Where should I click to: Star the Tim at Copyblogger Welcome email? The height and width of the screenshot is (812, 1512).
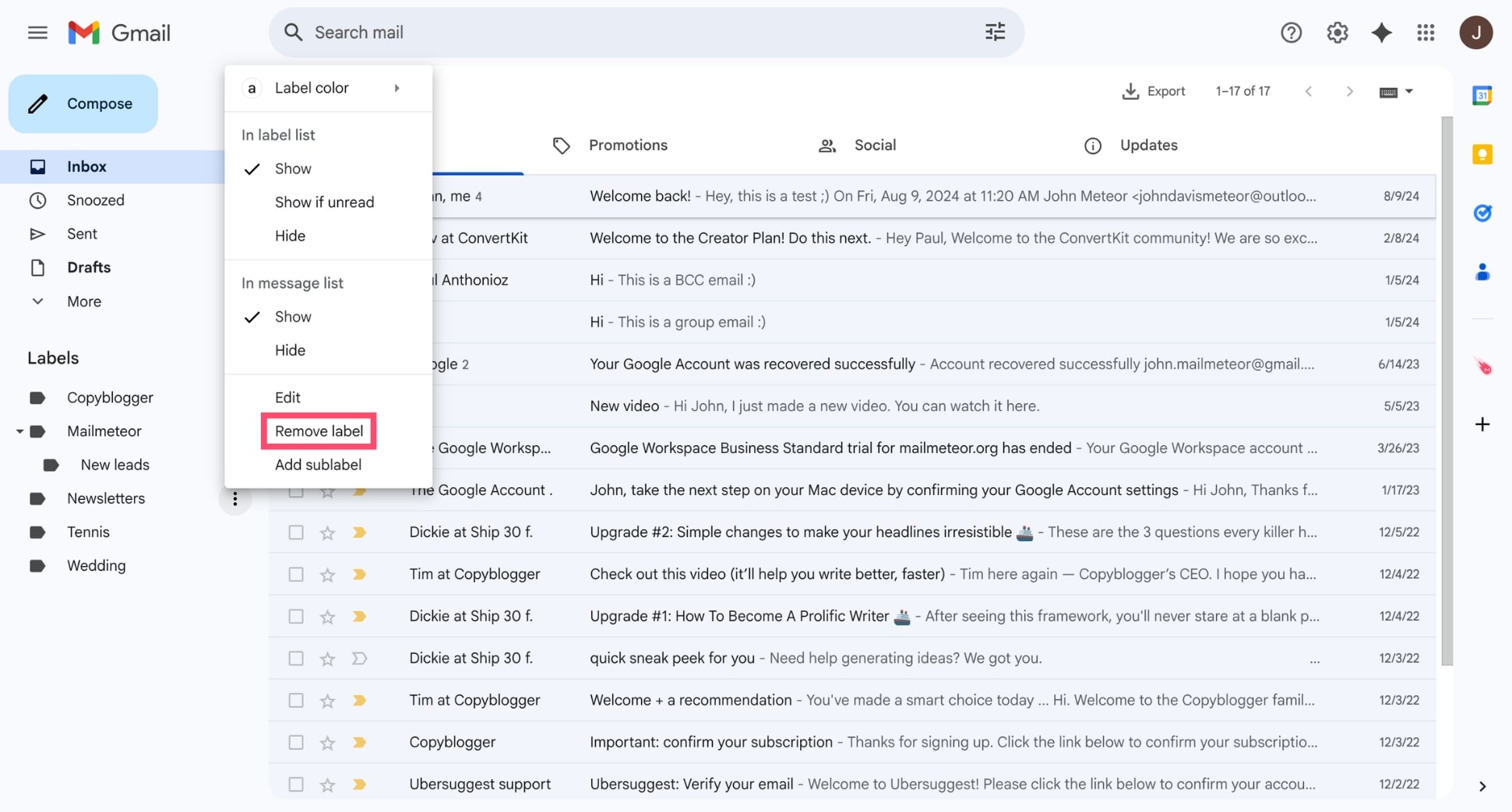click(x=327, y=701)
